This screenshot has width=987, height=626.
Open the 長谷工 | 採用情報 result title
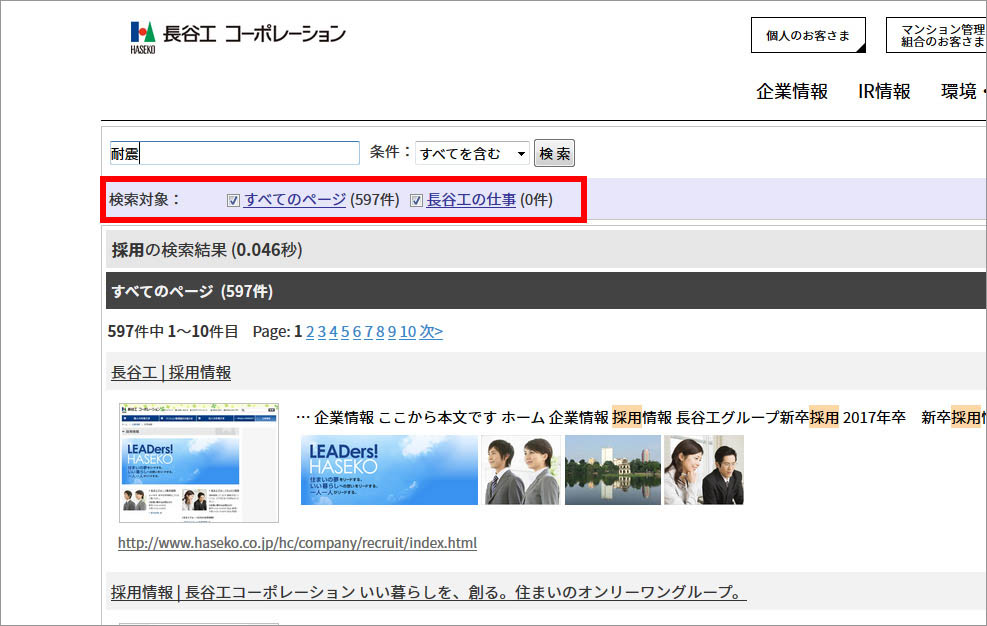(x=171, y=372)
